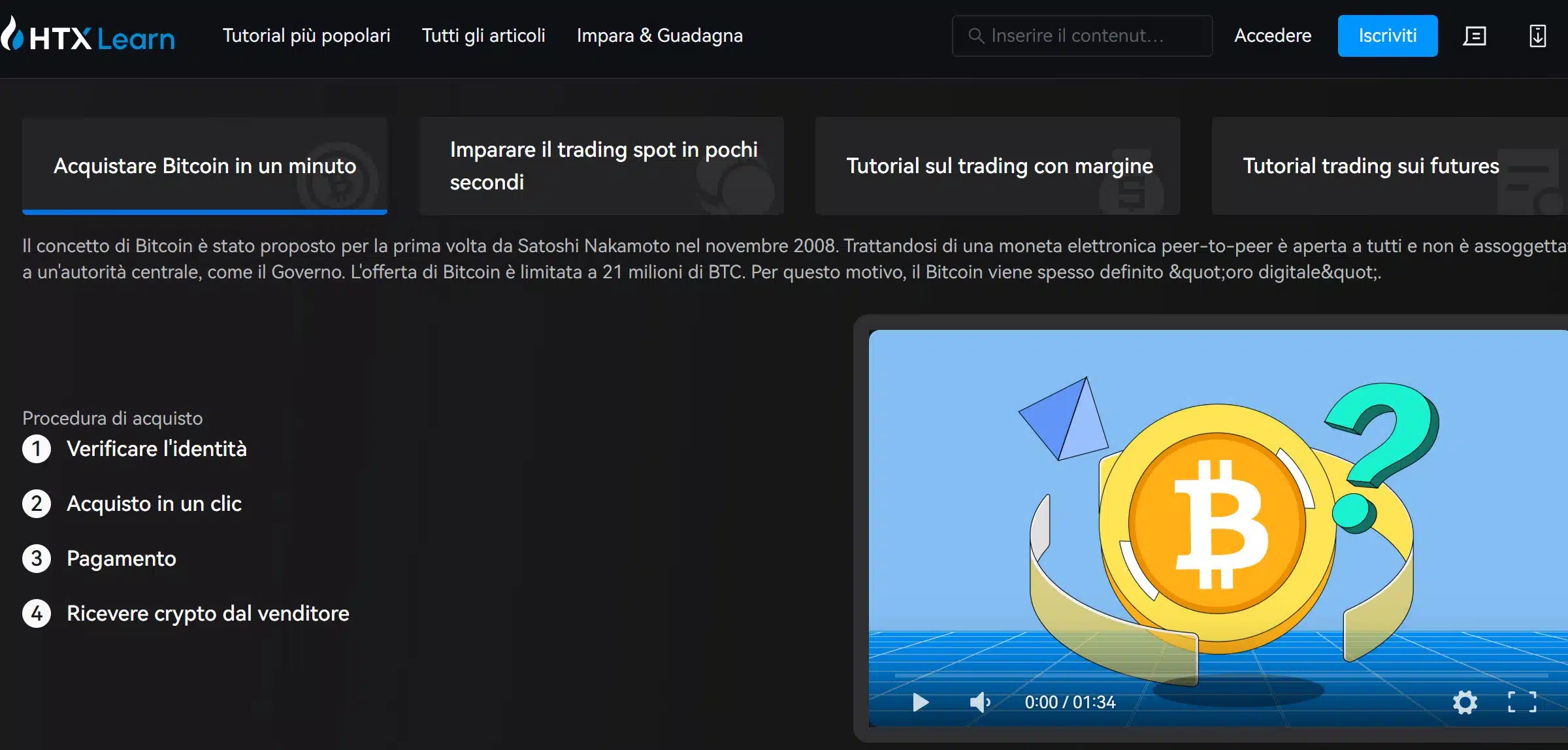Click the Iscriviti sign-up button
The height and width of the screenshot is (750, 1568).
1387,36
